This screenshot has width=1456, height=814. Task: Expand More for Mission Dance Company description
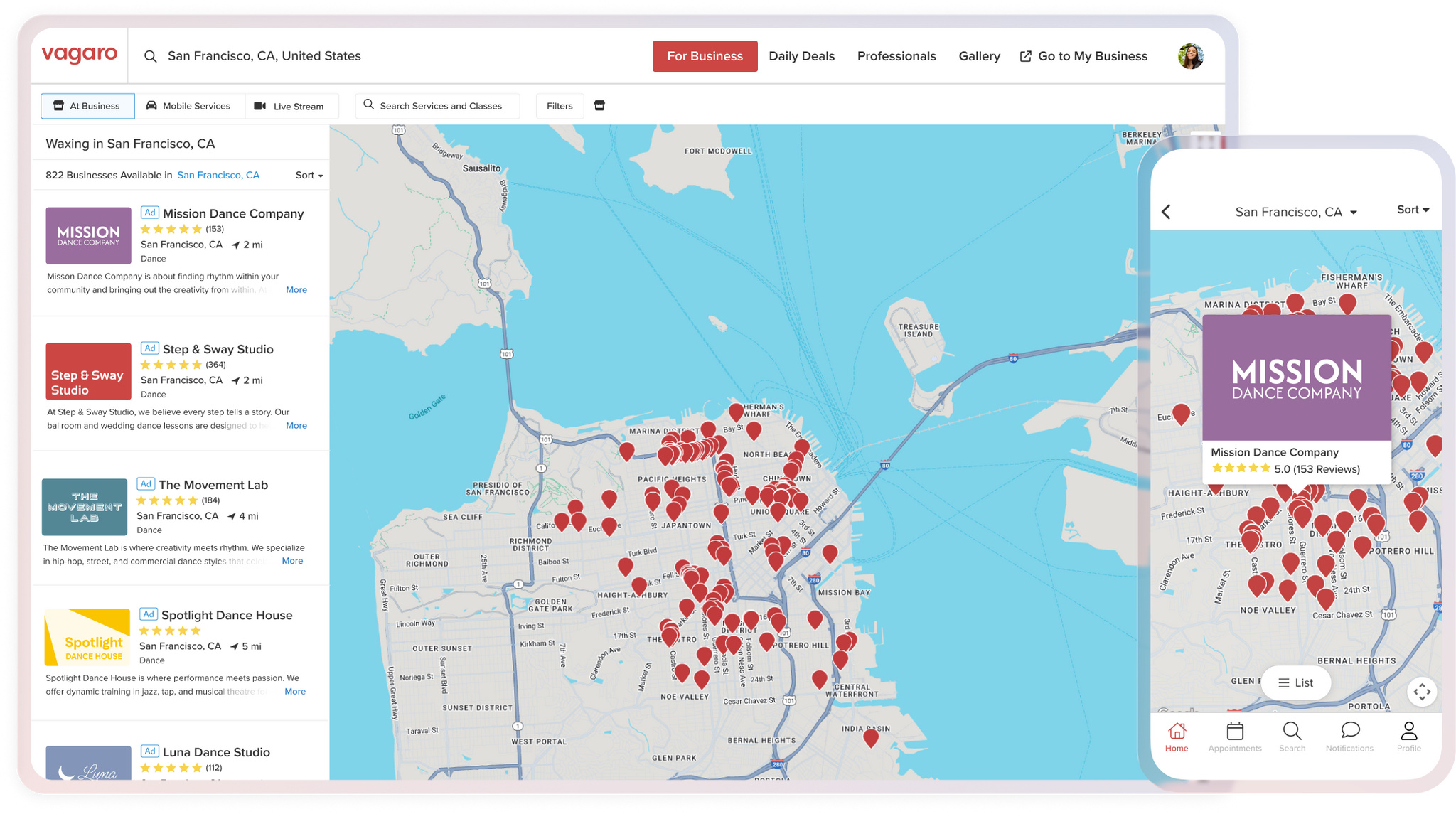coord(296,290)
